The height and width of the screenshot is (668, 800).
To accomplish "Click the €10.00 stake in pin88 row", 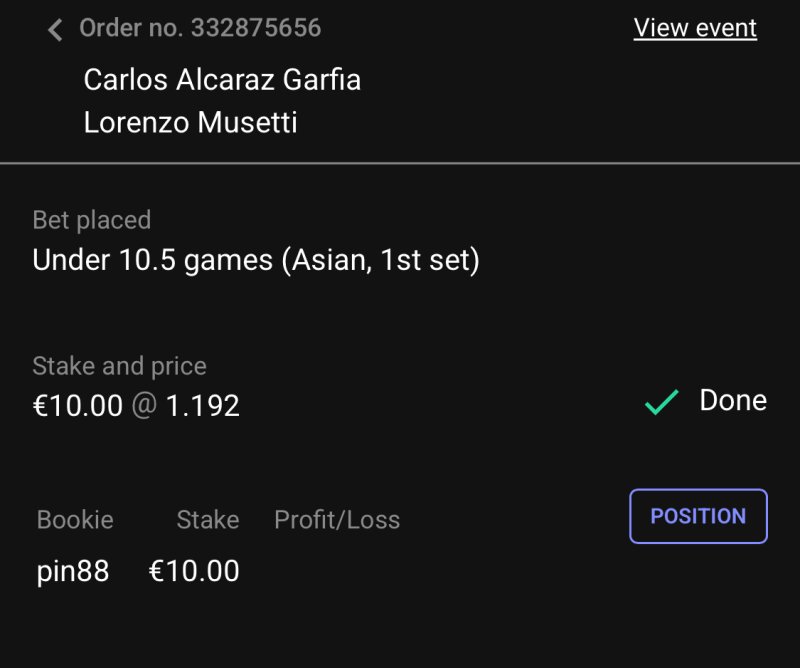I will (194, 571).
